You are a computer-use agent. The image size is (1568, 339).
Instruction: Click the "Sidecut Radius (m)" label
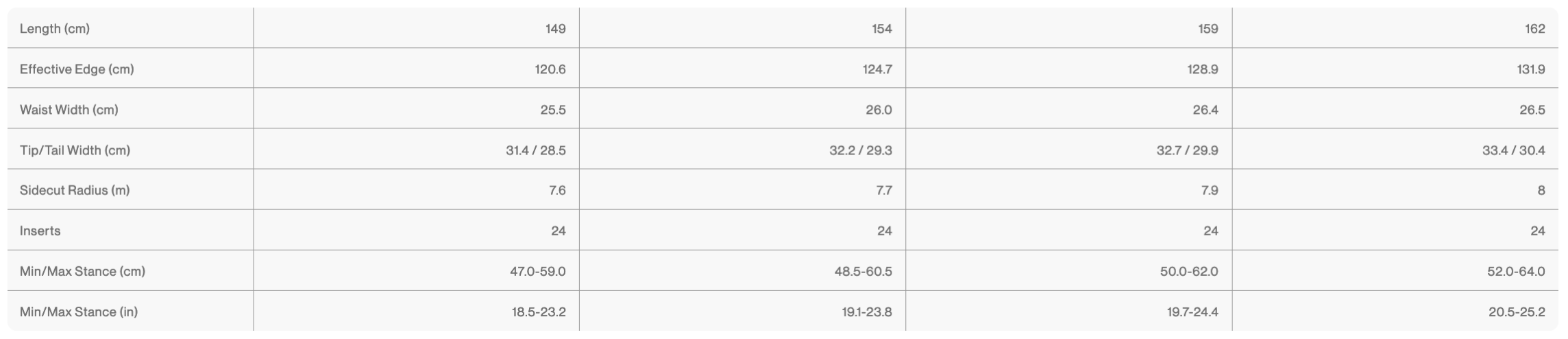coord(75,190)
